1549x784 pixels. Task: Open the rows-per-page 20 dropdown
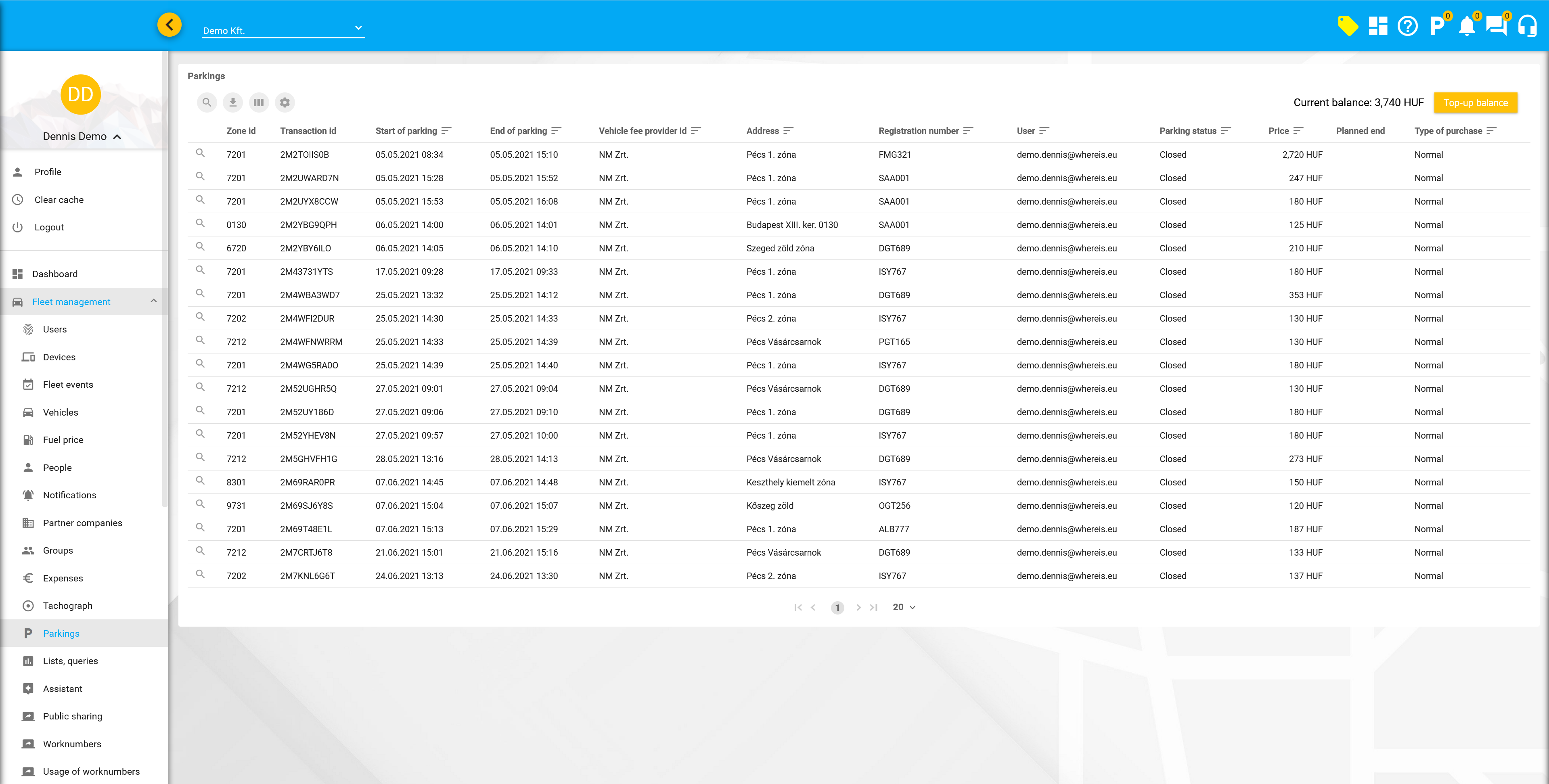click(903, 607)
